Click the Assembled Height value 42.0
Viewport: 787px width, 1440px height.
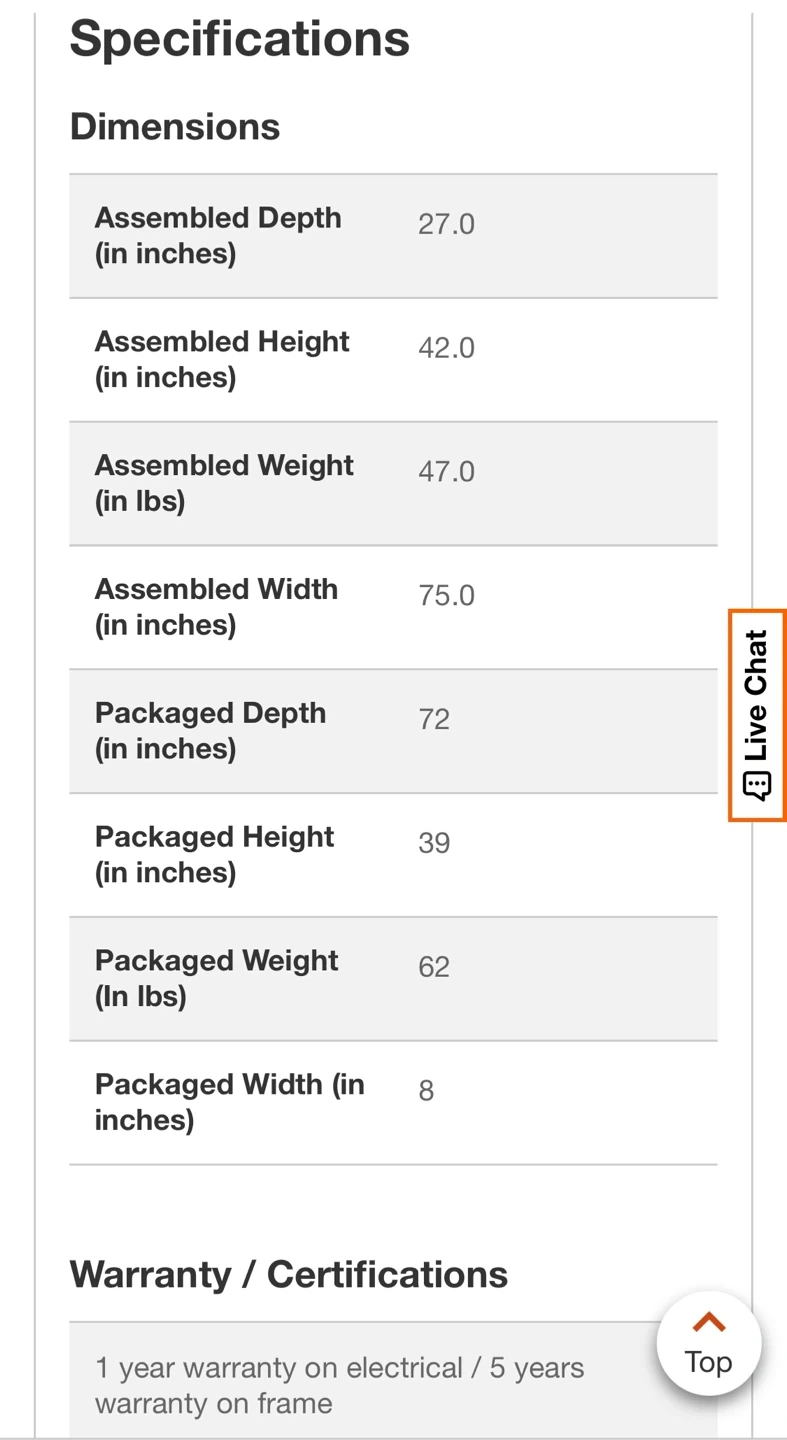coord(446,348)
